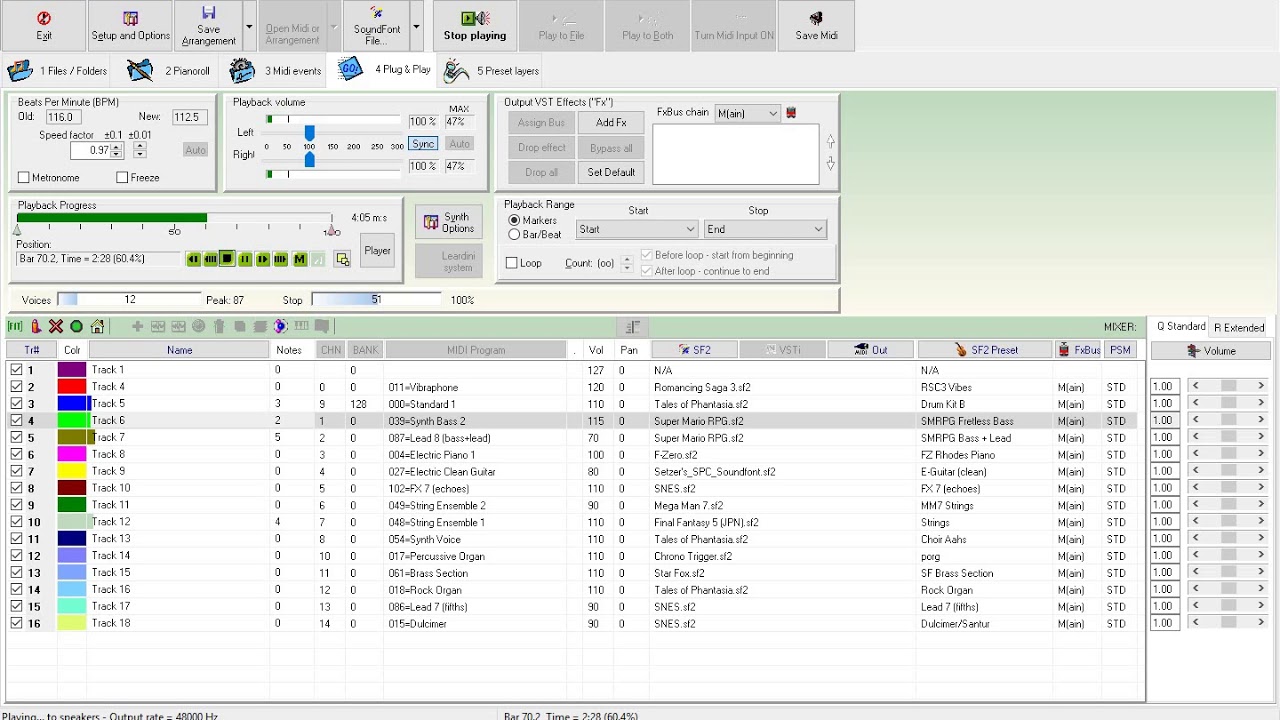Switch to the 5 Preset layers tab

click(x=492, y=71)
